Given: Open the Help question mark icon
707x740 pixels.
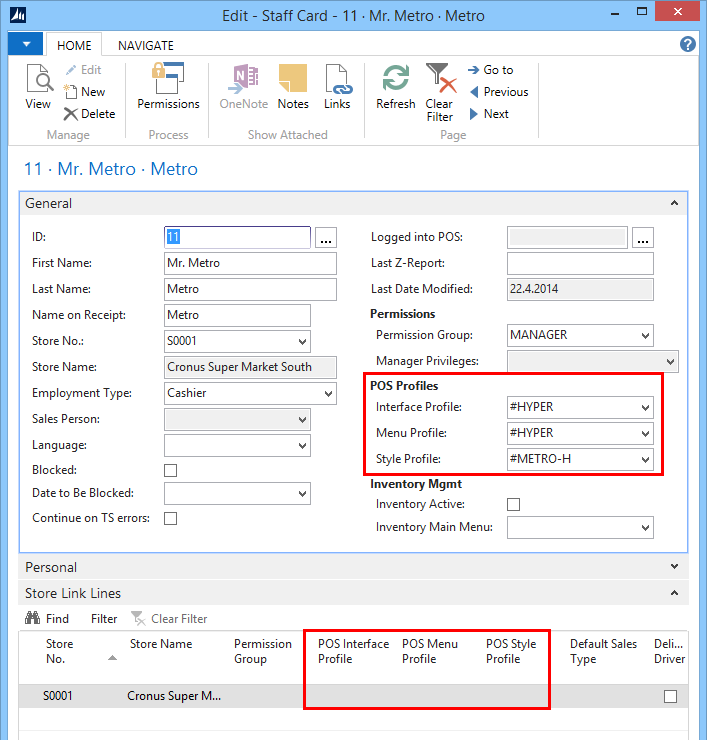Looking at the screenshot, I should pyautogui.click(x=688, y=45).
